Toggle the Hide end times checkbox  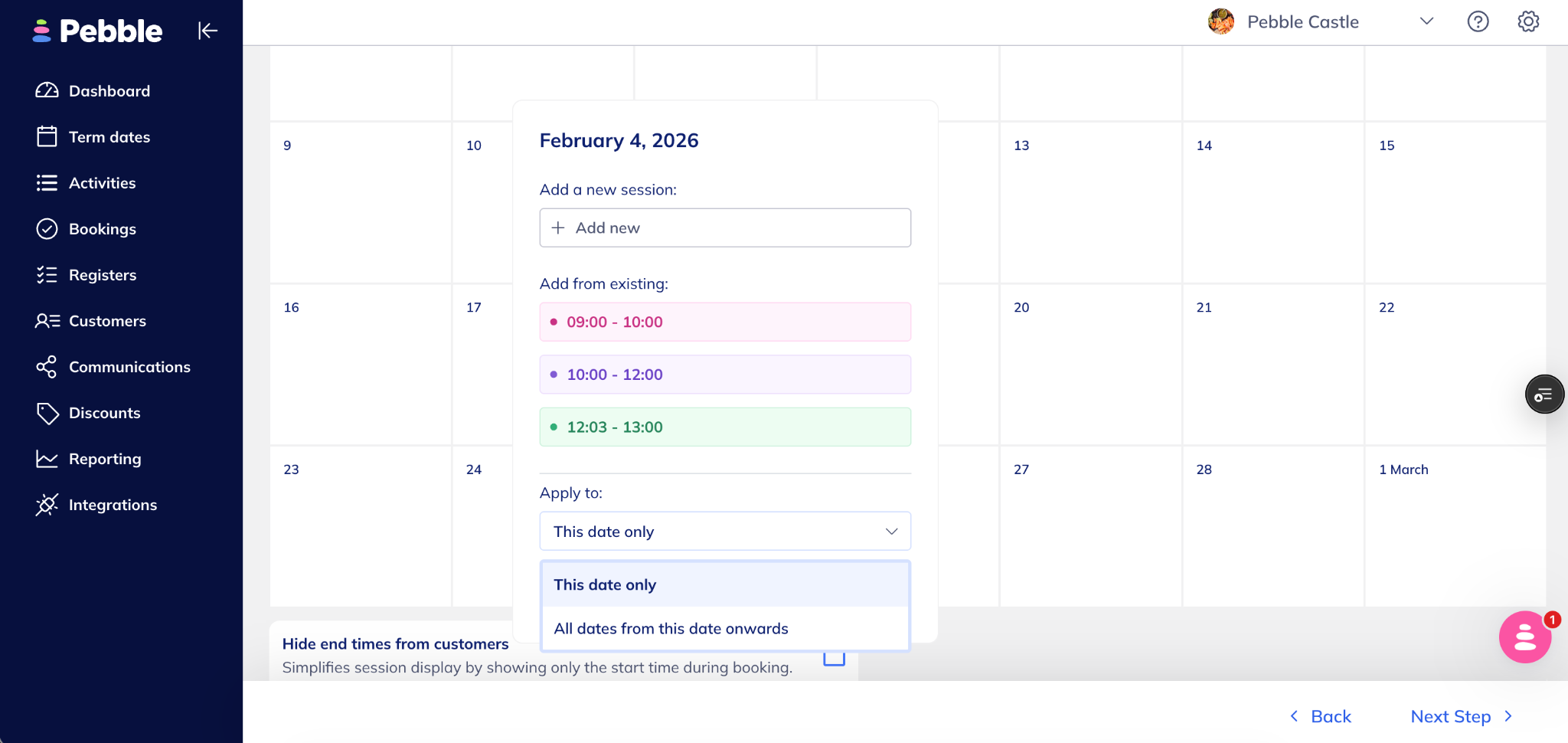834,660
